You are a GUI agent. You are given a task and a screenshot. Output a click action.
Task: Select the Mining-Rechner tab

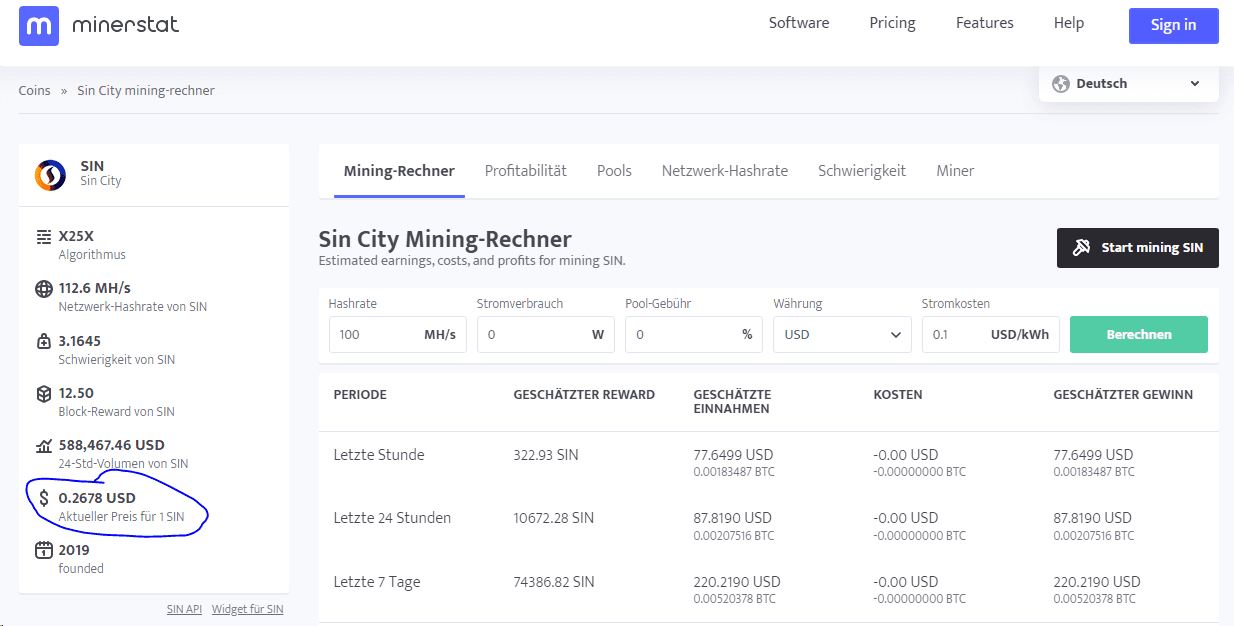pyautogui.click(x=399, y=171)
